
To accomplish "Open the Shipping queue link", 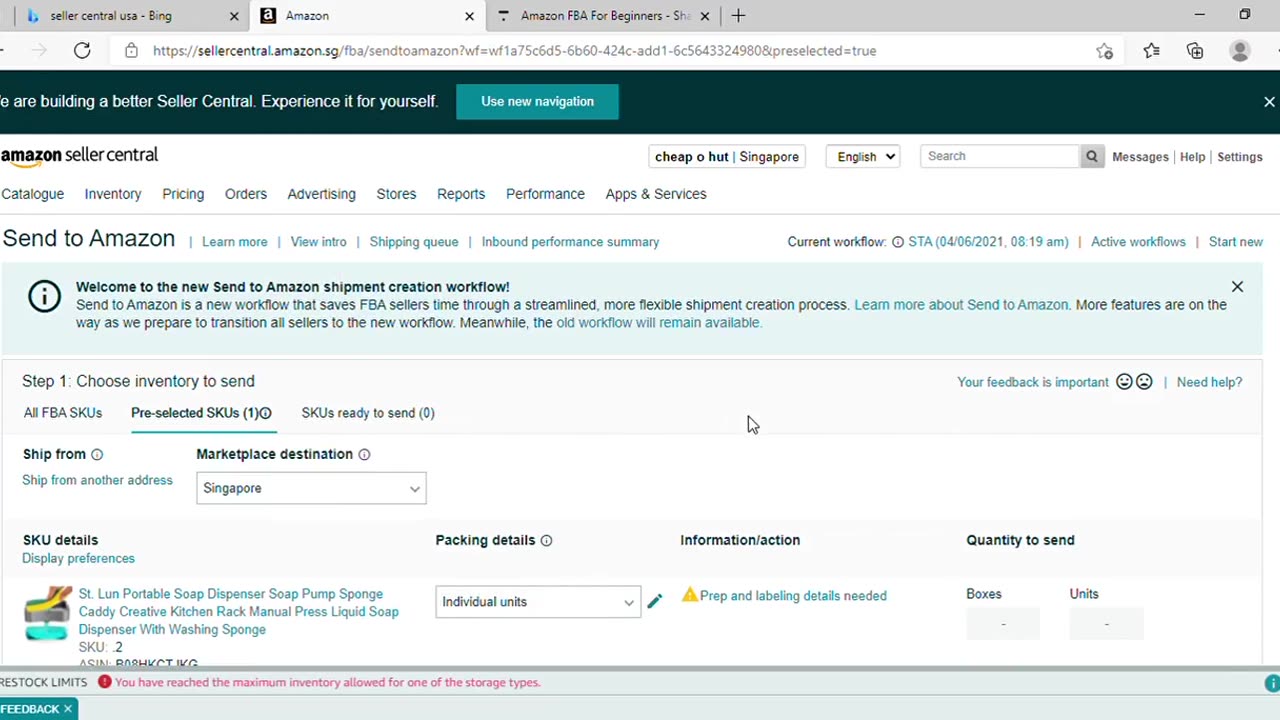I will (x=414, y=242).
